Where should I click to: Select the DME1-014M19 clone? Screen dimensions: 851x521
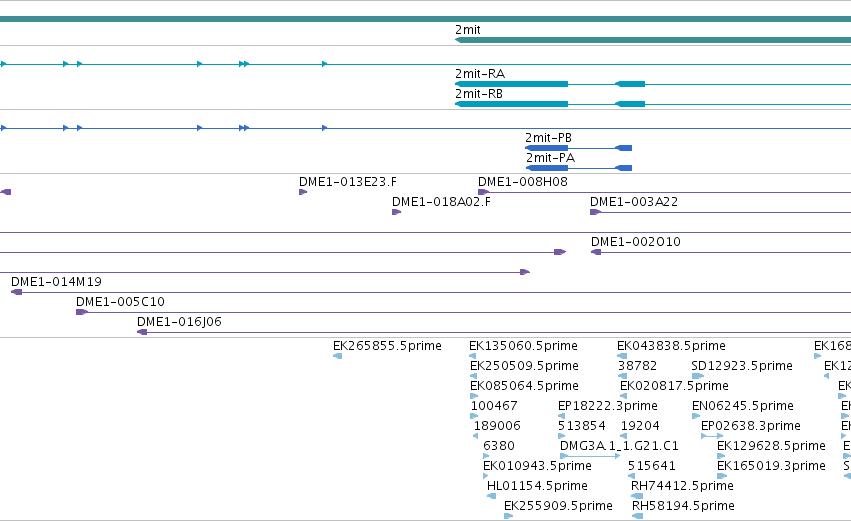(56, 282)
